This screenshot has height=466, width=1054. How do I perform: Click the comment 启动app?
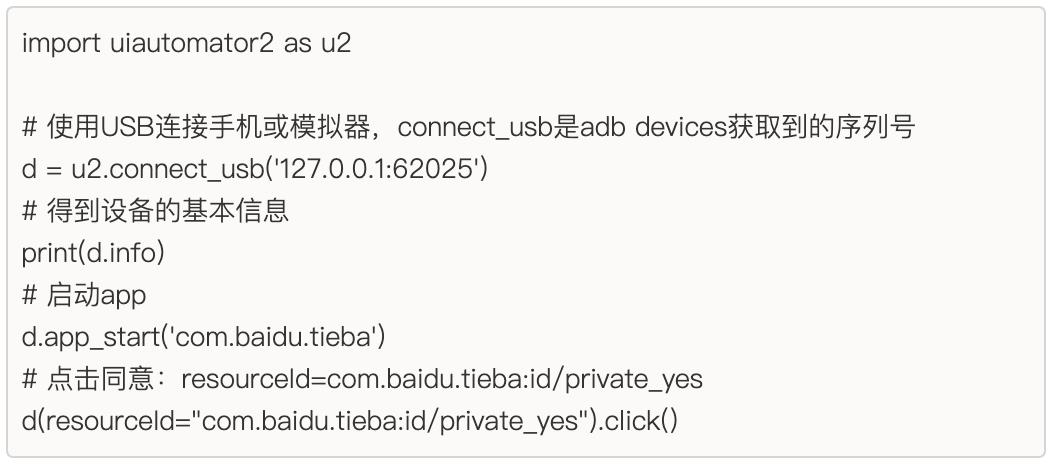(84, 296)
